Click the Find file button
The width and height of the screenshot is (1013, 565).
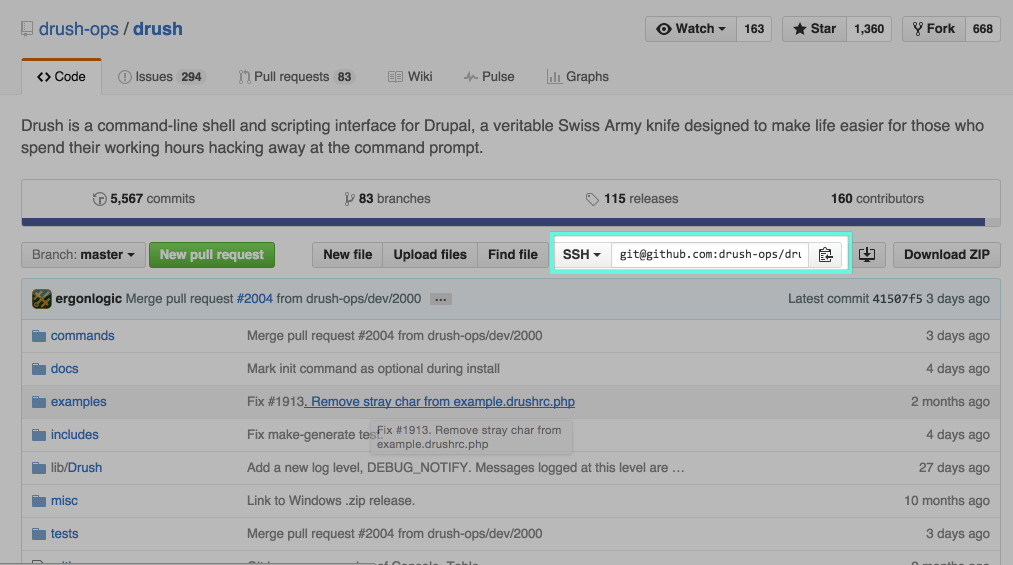tap(513, 254)
